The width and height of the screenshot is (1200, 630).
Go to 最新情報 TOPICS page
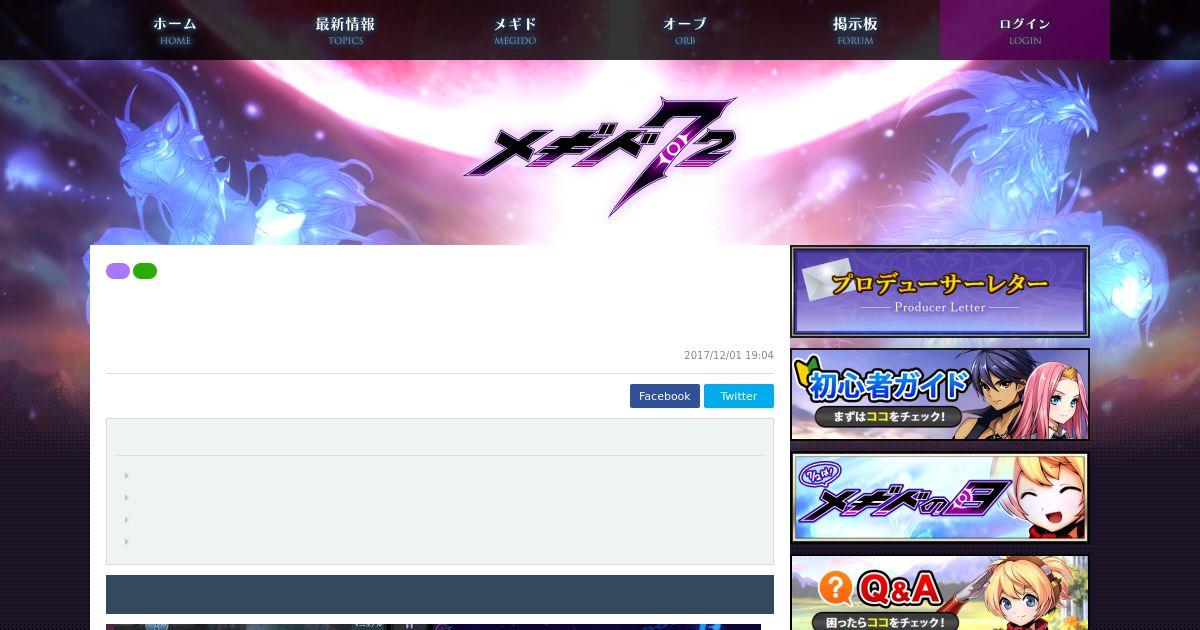345,30
